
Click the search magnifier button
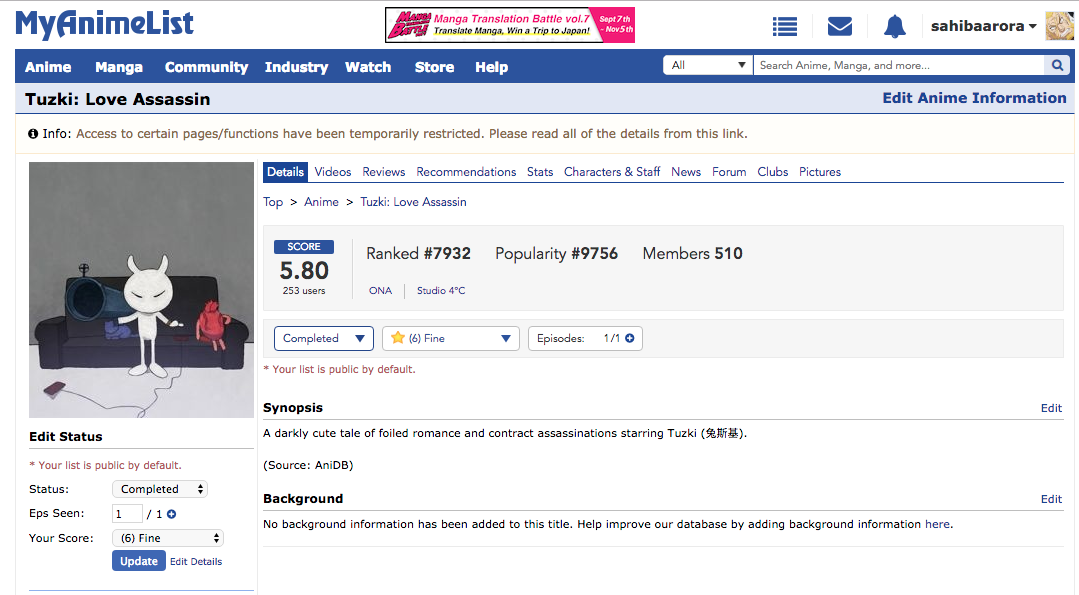coord(1056,66)
